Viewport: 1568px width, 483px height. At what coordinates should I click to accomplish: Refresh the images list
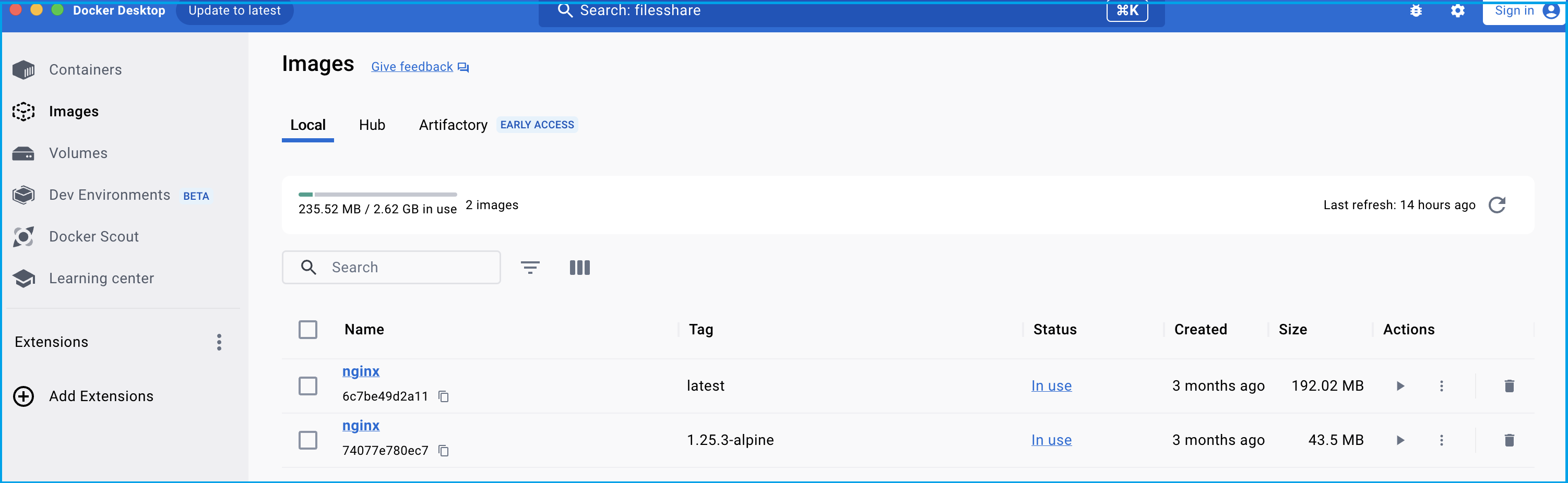coord(1497,205)
